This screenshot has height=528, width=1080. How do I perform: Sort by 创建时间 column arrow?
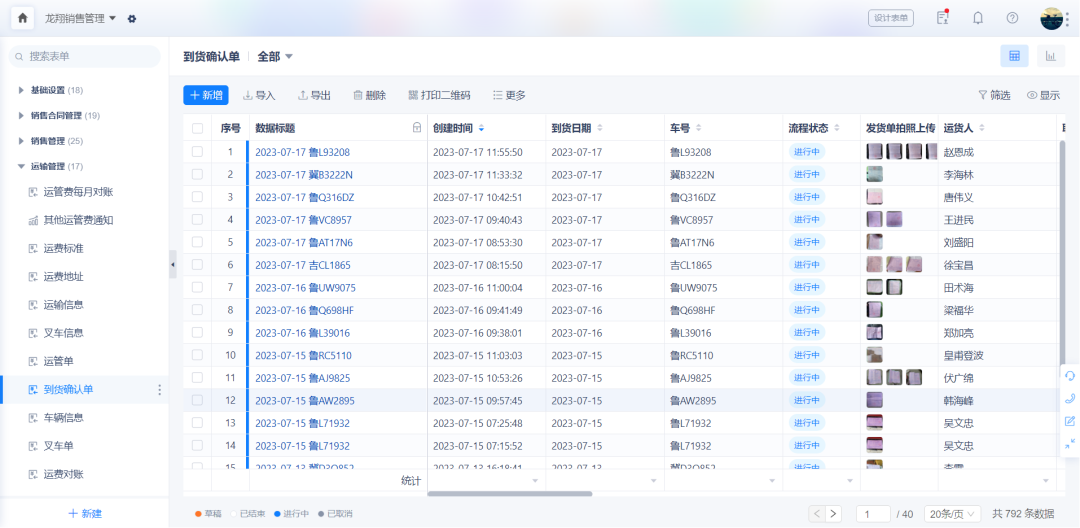(x=481, y=128)
